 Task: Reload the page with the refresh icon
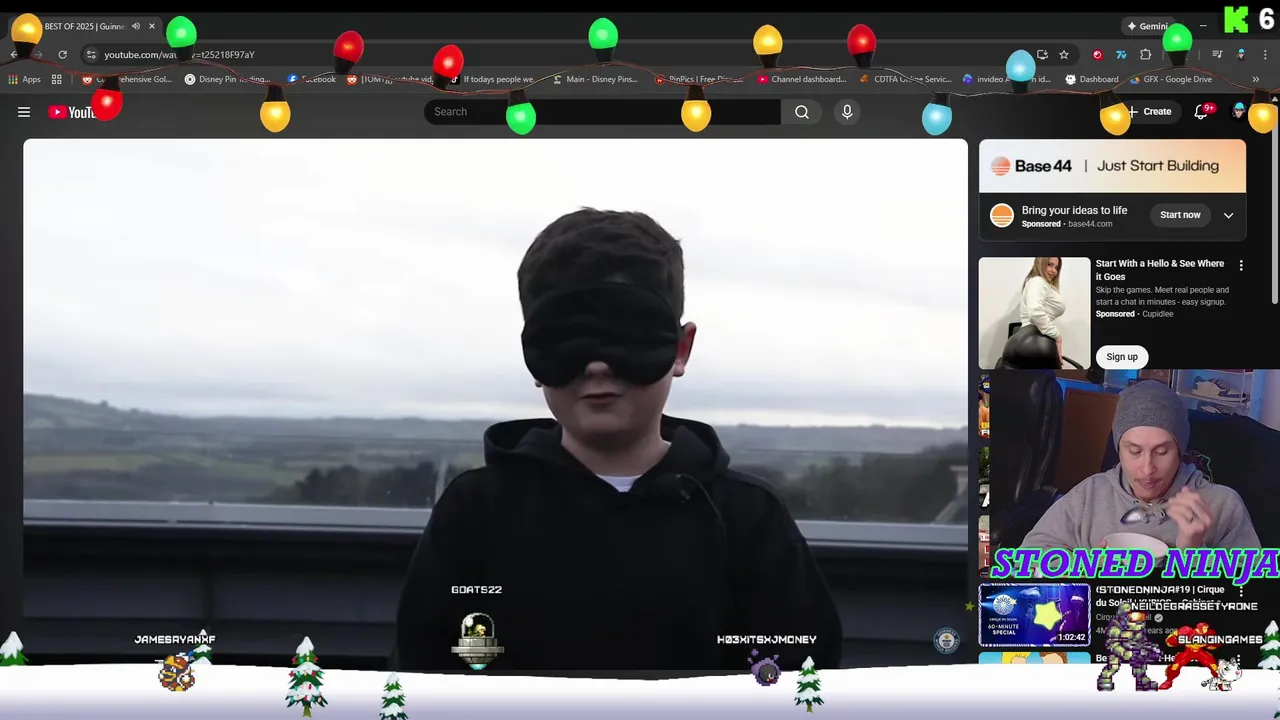(x=62, y=55)
